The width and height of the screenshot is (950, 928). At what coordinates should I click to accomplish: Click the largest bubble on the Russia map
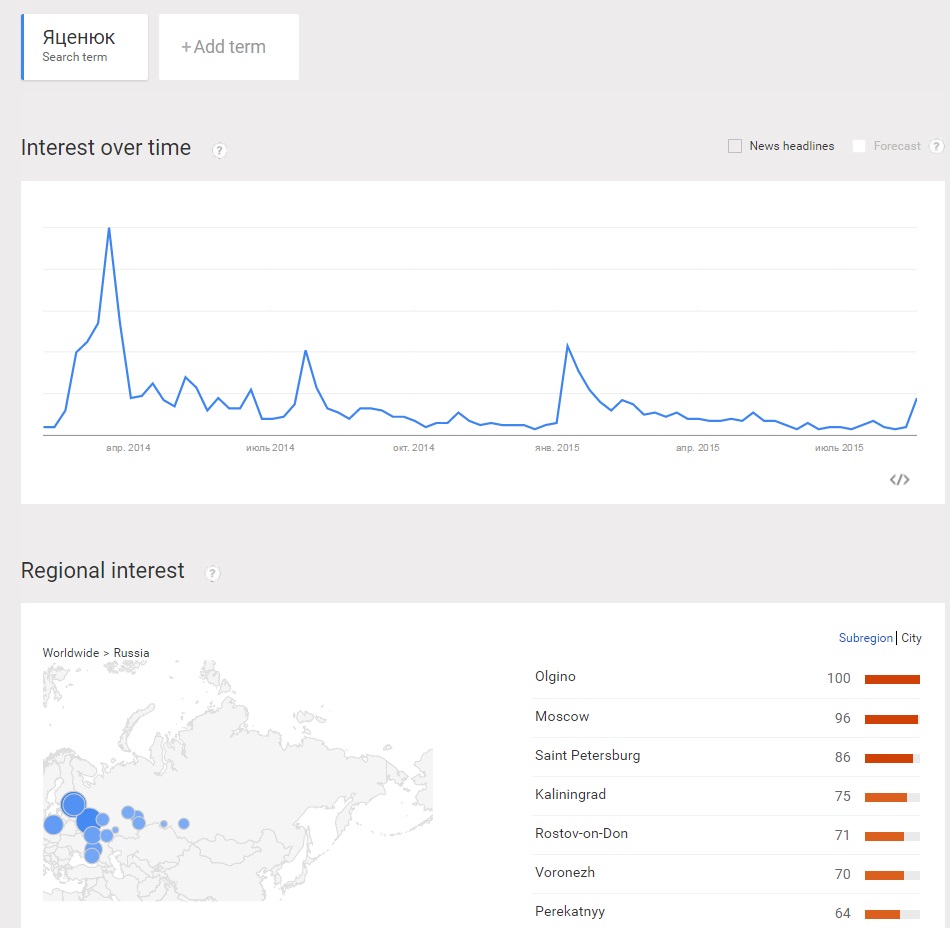pos(73,804)
